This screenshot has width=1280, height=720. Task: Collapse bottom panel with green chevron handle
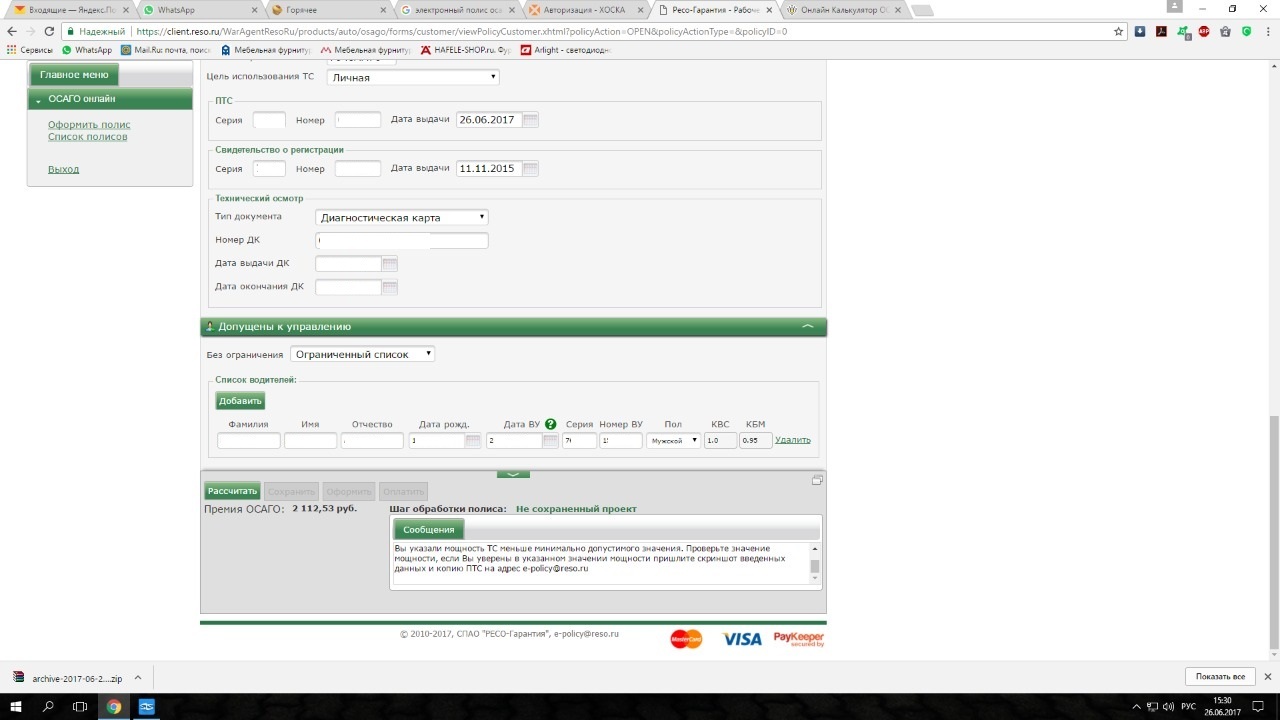click(513, 474)
